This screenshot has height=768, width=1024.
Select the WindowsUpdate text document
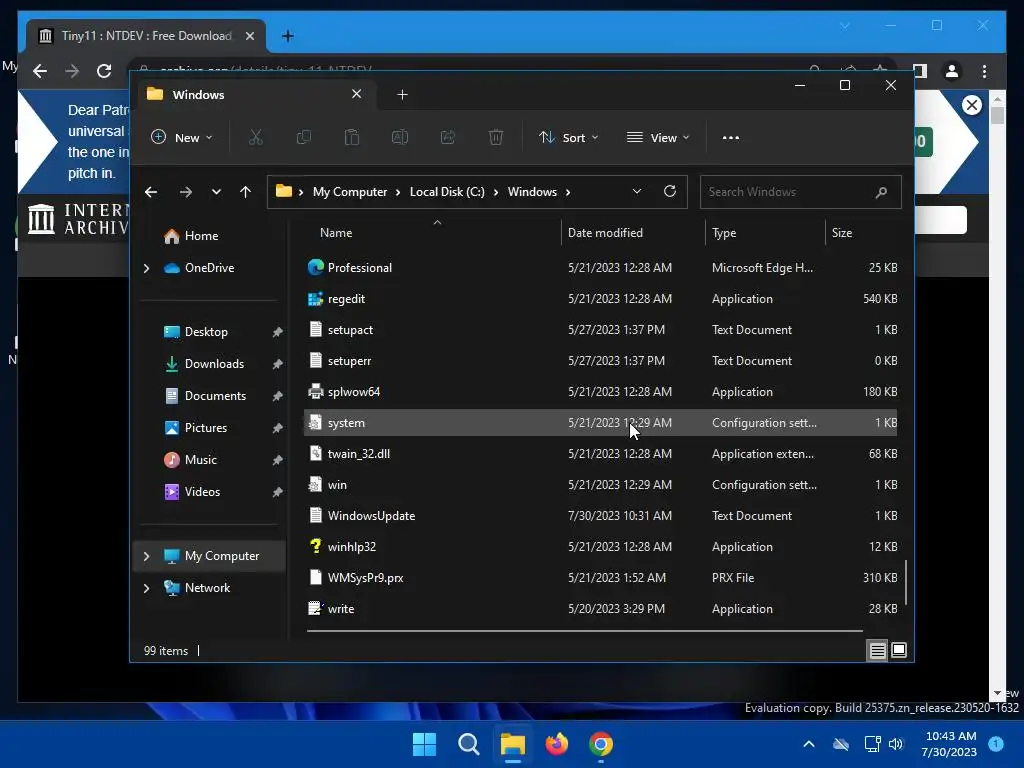[601, 516]
